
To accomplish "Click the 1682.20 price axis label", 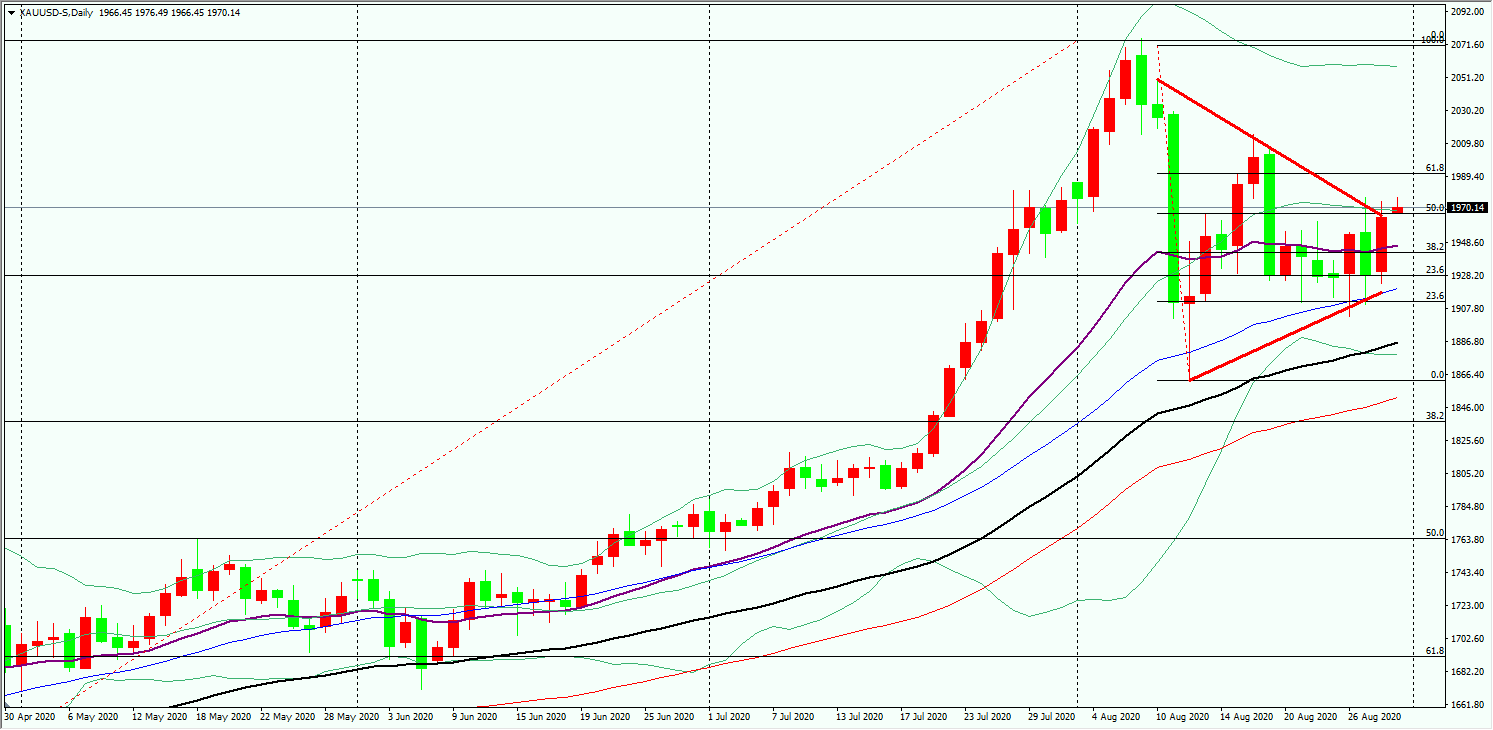I will pyautogui.click(x=1467, y=672).
